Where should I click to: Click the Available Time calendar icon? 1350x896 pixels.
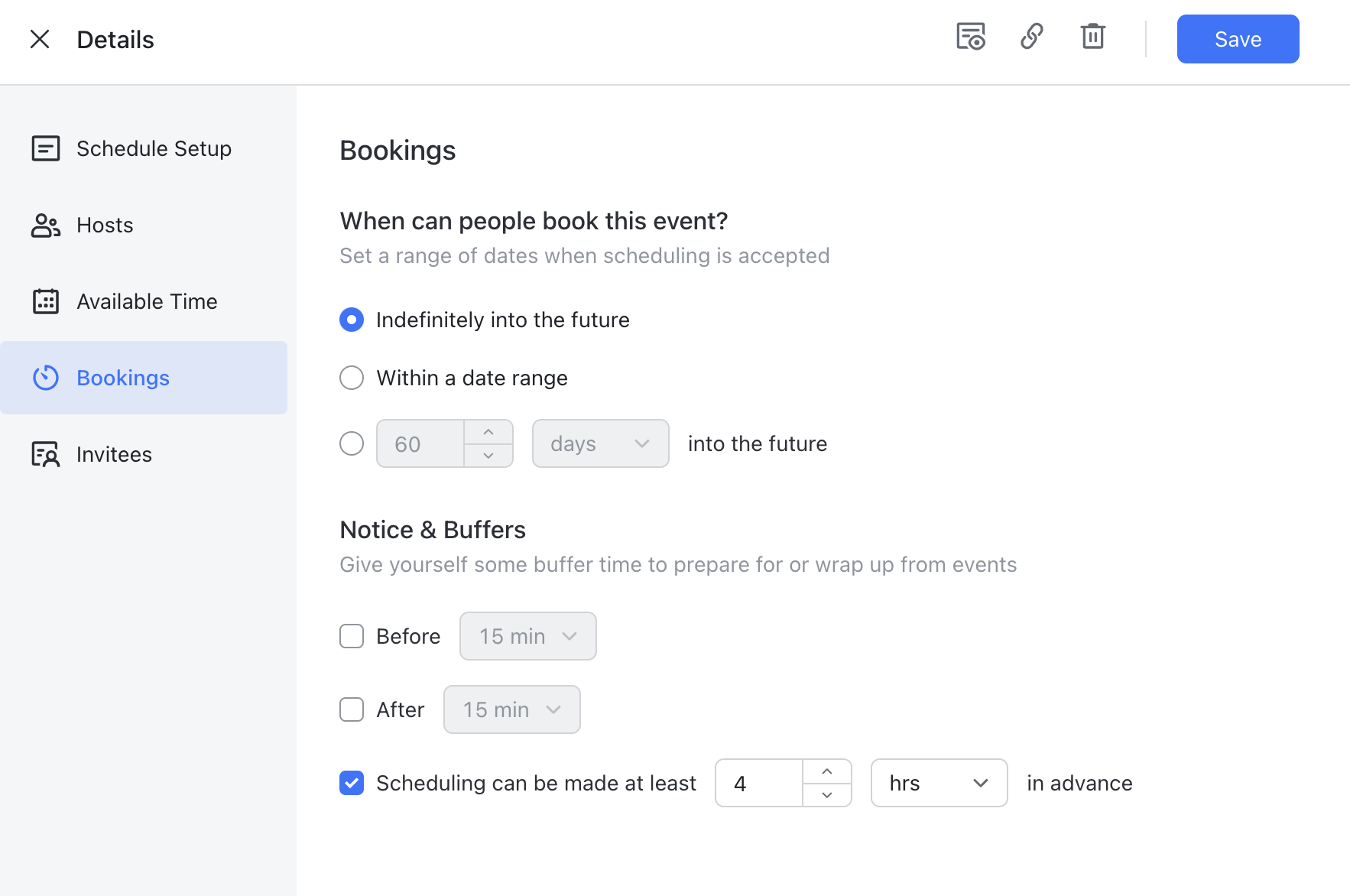pyautogui.click(x=46, y=301)
